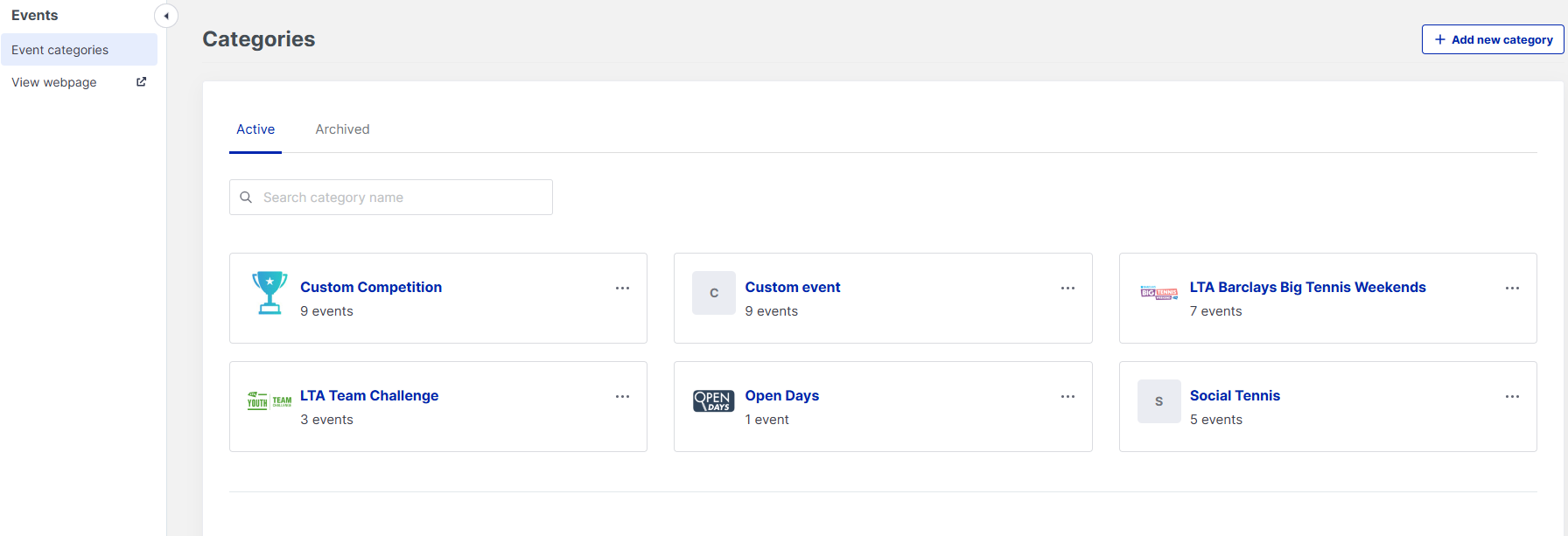
Task: Click the Big Tennis Weekends logo
Action: [x=1158, y=293]
